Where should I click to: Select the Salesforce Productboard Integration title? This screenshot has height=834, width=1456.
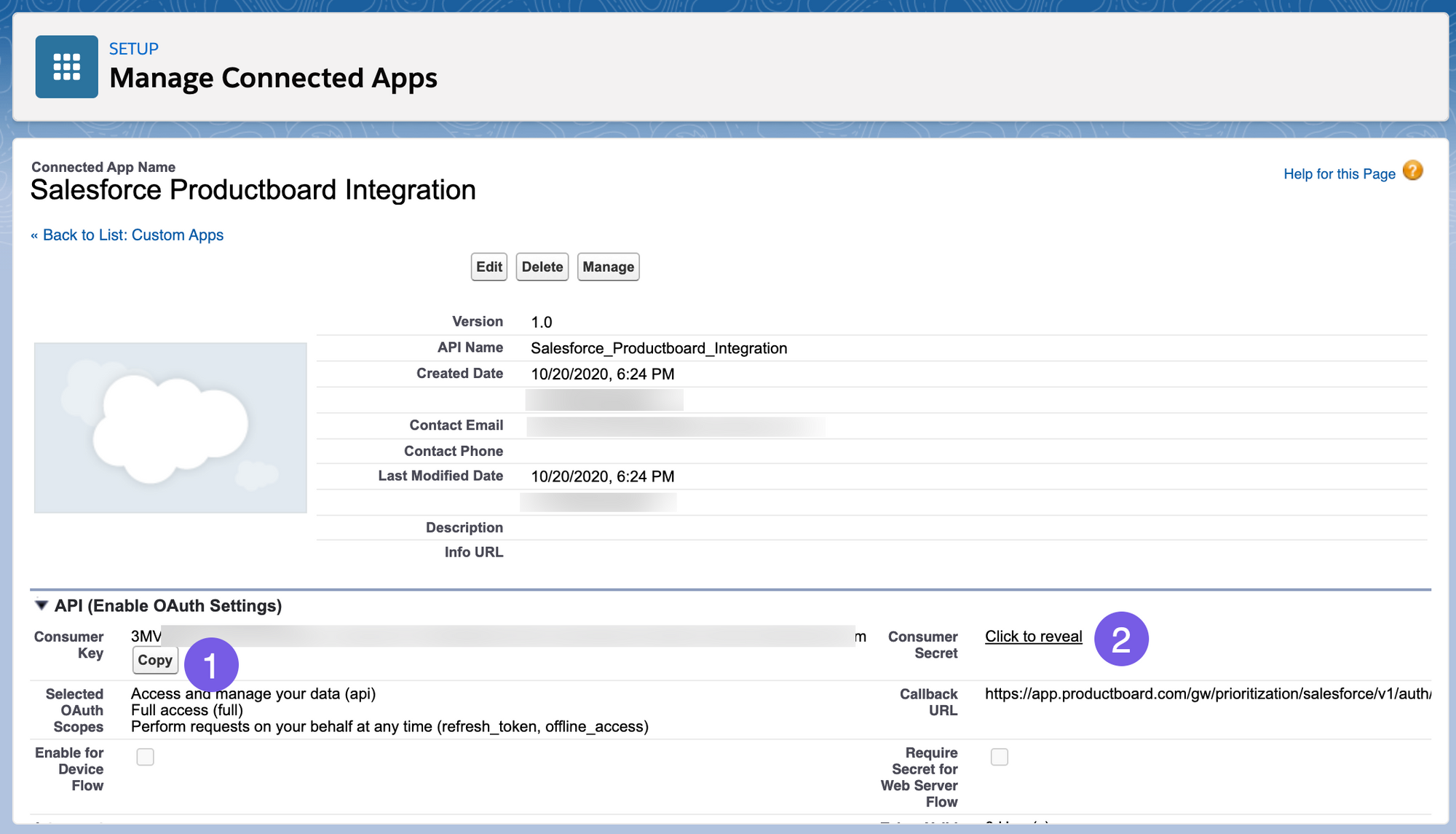click(x=253, y=189)
